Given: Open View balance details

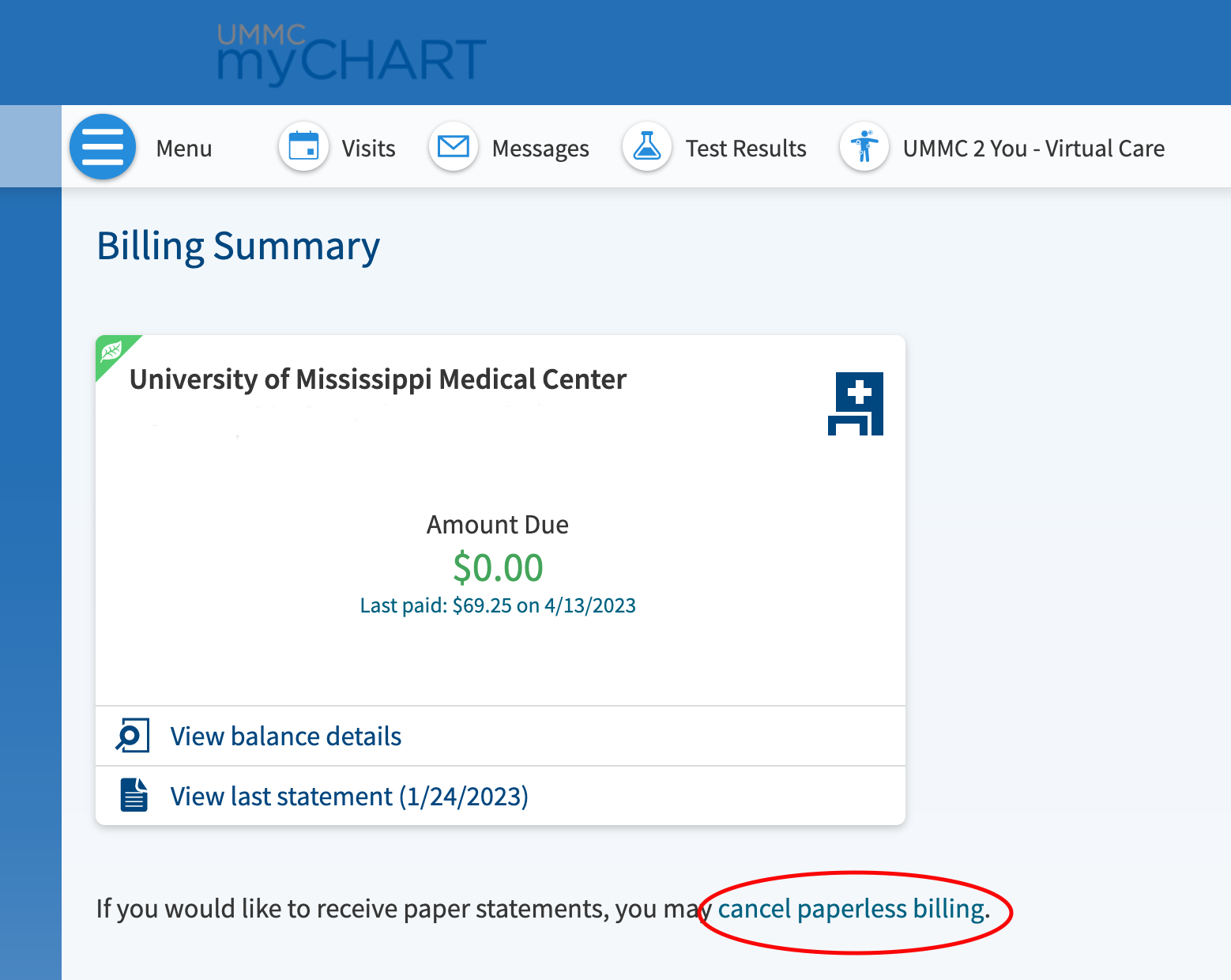Looking at the screenshot, I should click(286, 737).
